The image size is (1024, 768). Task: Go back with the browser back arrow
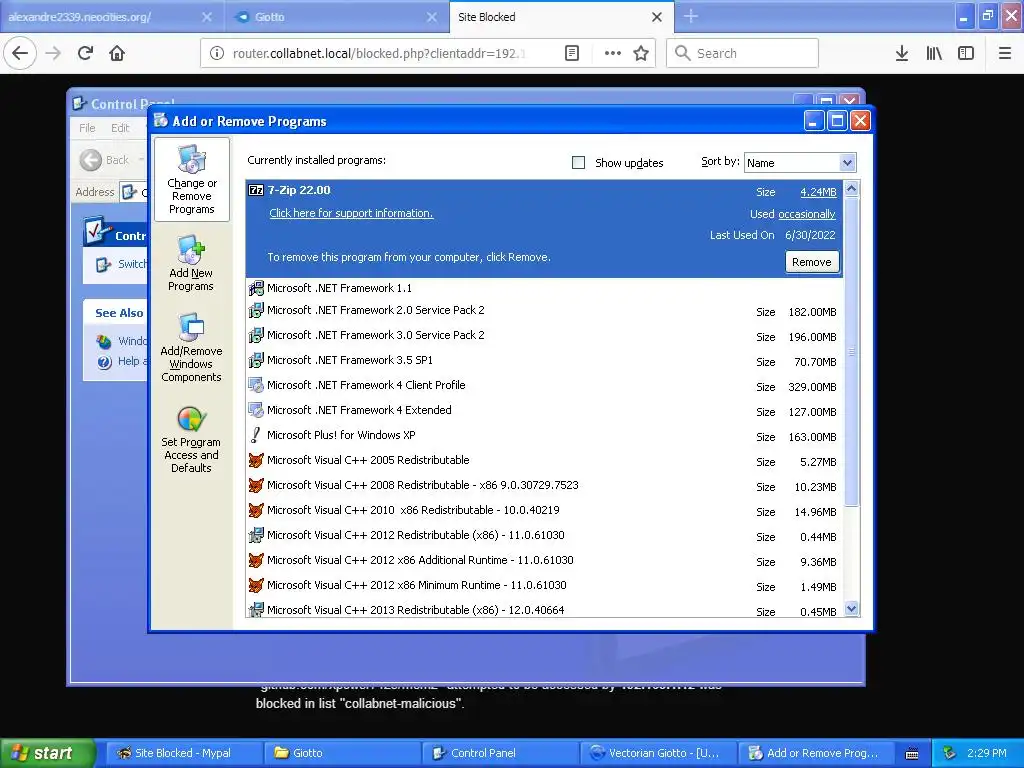click(20, 53)
